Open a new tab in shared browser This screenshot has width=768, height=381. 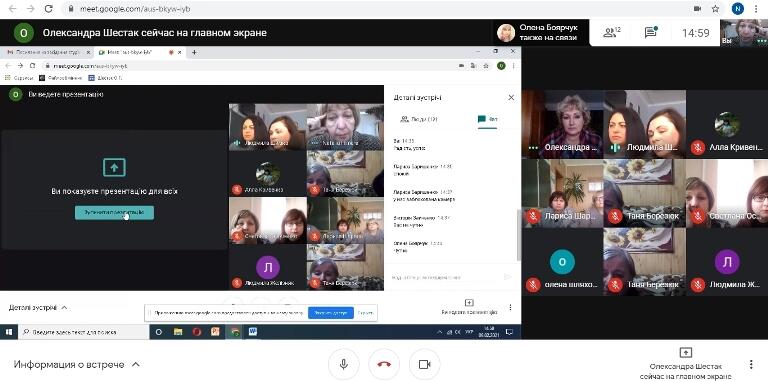194,52
